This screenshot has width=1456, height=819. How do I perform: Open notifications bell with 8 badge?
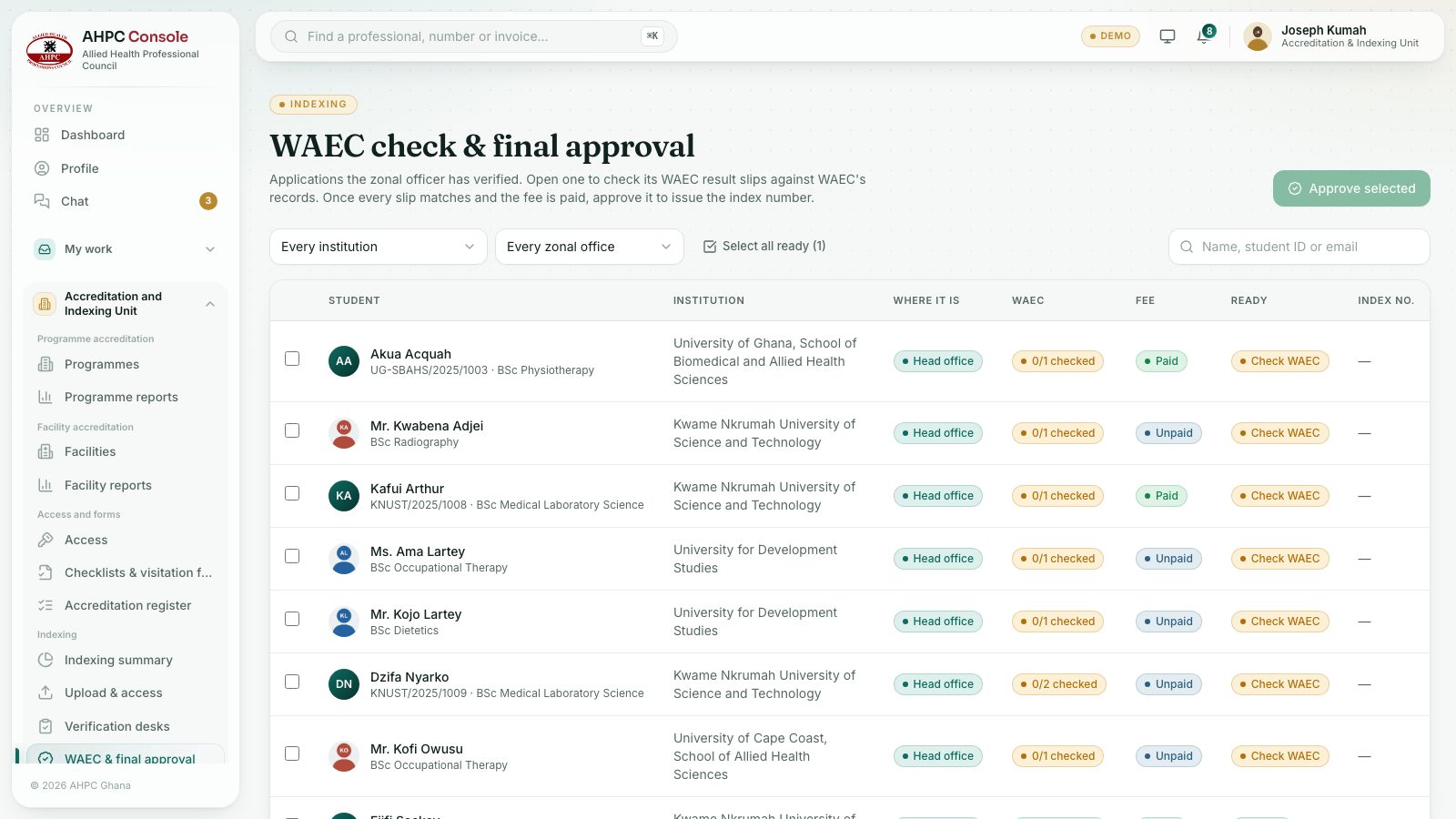click(x=1204, y=35)
